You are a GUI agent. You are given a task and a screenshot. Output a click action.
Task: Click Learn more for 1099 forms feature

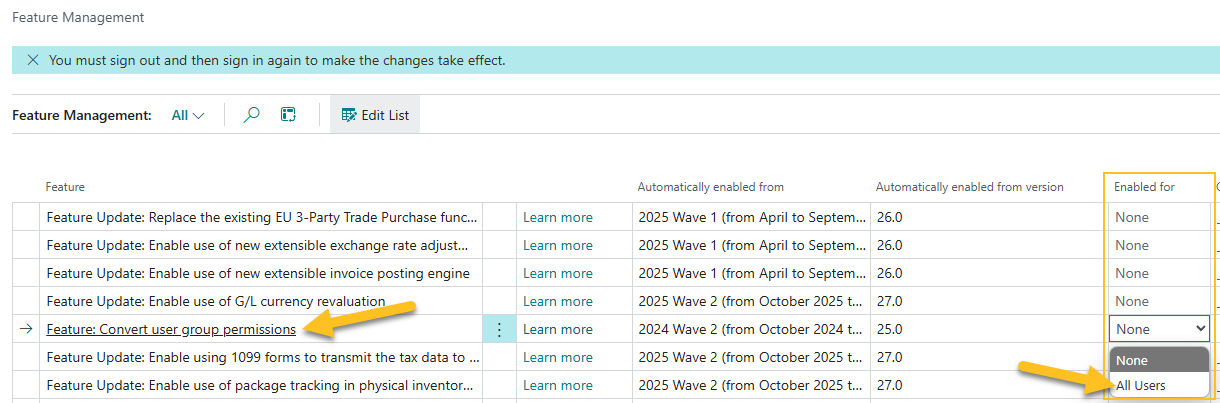[x=557, y=357]
